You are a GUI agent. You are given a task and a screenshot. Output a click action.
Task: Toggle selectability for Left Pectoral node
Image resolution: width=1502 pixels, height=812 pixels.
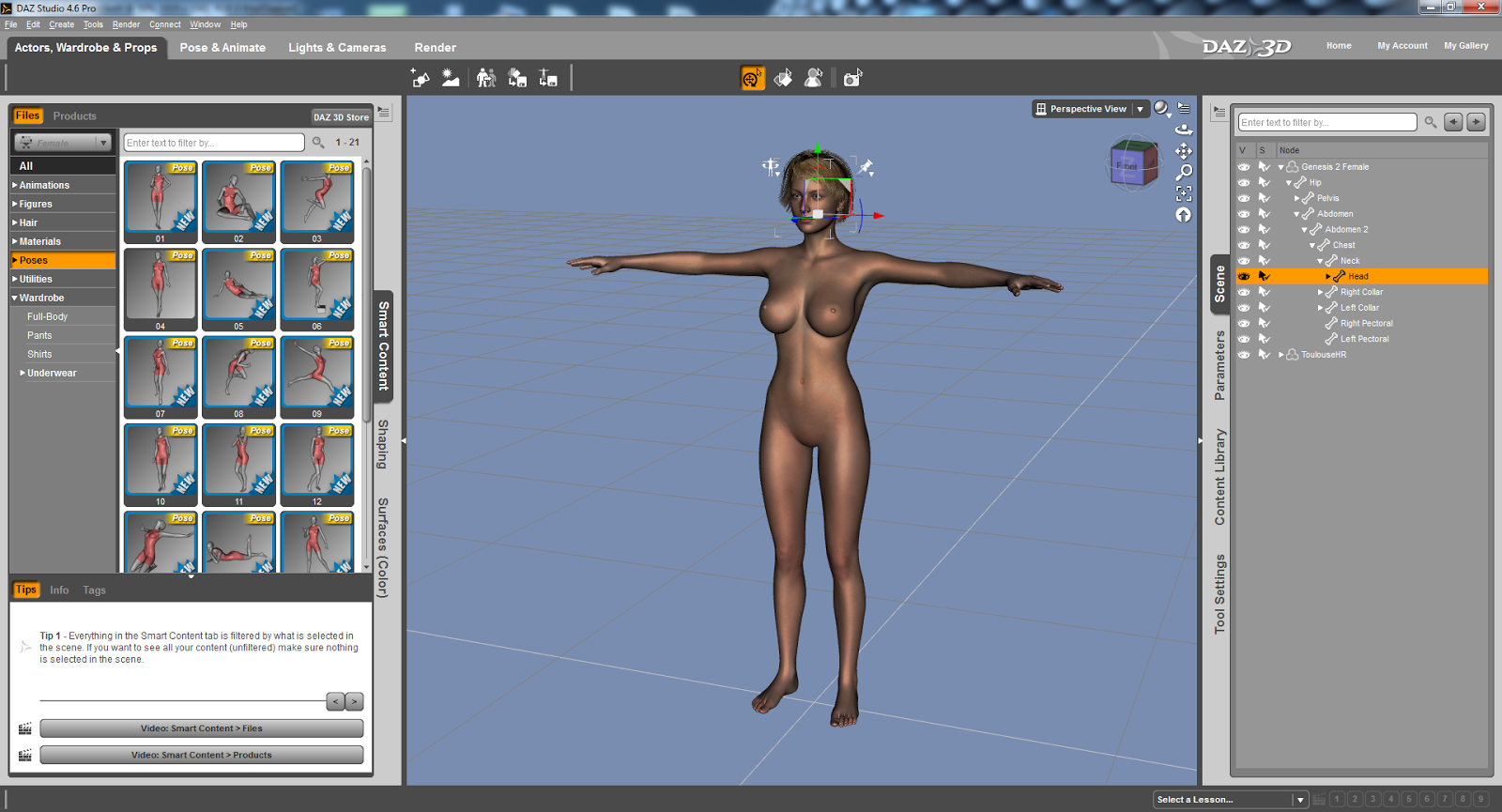click(1264, 339)
